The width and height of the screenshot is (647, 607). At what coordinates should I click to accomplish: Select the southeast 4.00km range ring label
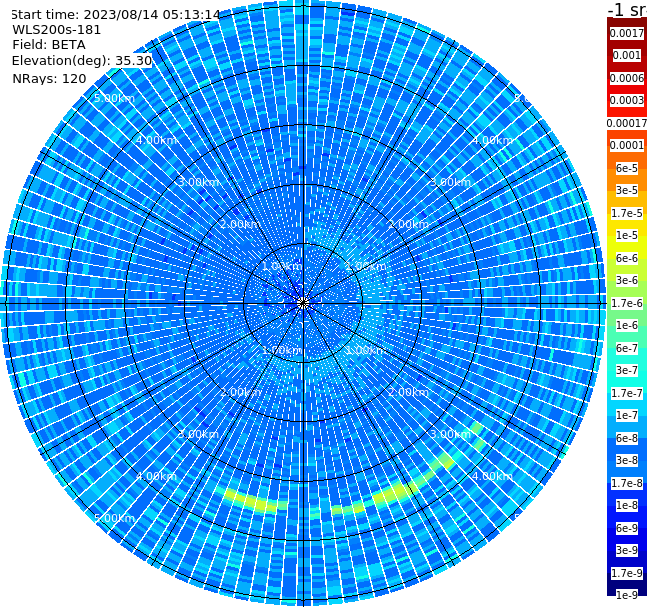pyautogui.click(x=492, y=476)
